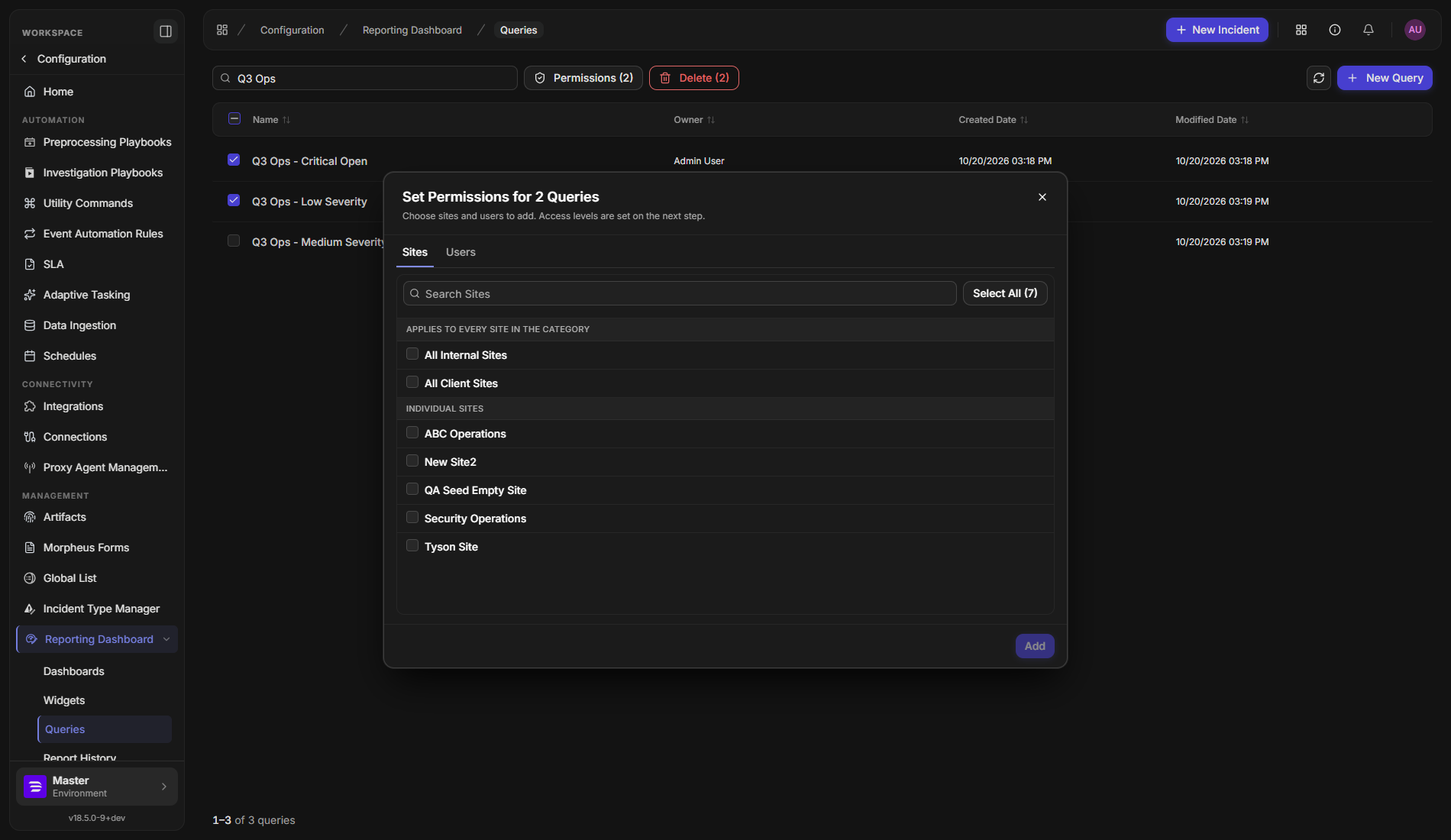The width and height of the screenshot is (1451, 840).
Task: Open Artifacts page
Action: 97,517
